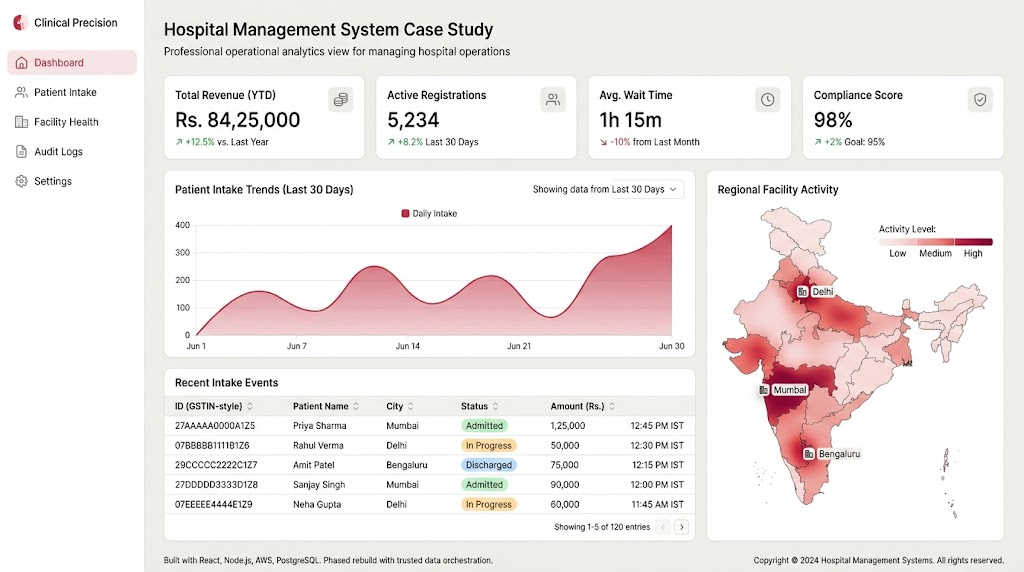Click the Bengaluru city cell for Amit Patel
This screenshot has height=572, width=1024.
click(x=406, y=465)
